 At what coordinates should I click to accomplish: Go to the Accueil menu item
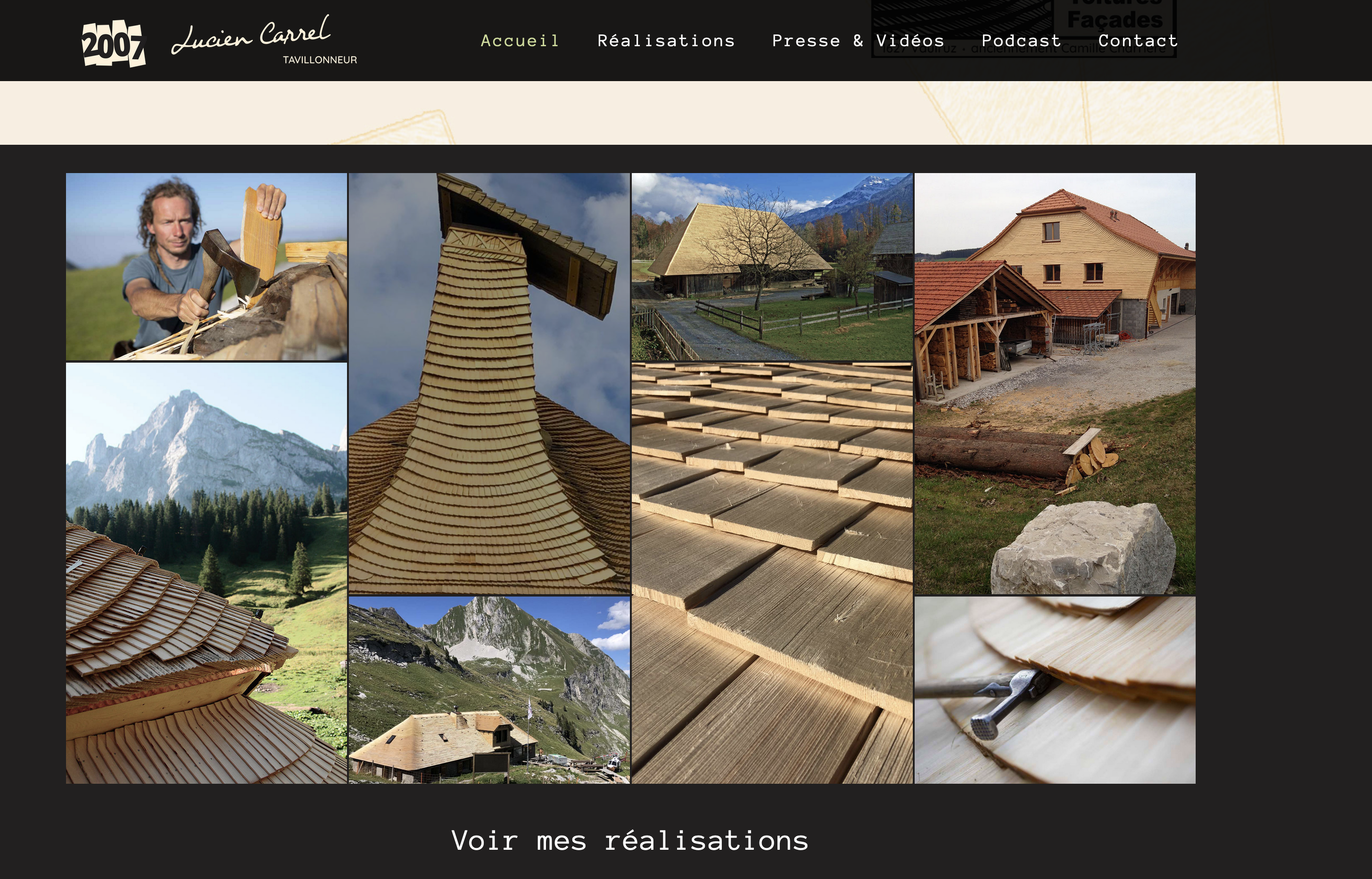(x=520, y=41)
